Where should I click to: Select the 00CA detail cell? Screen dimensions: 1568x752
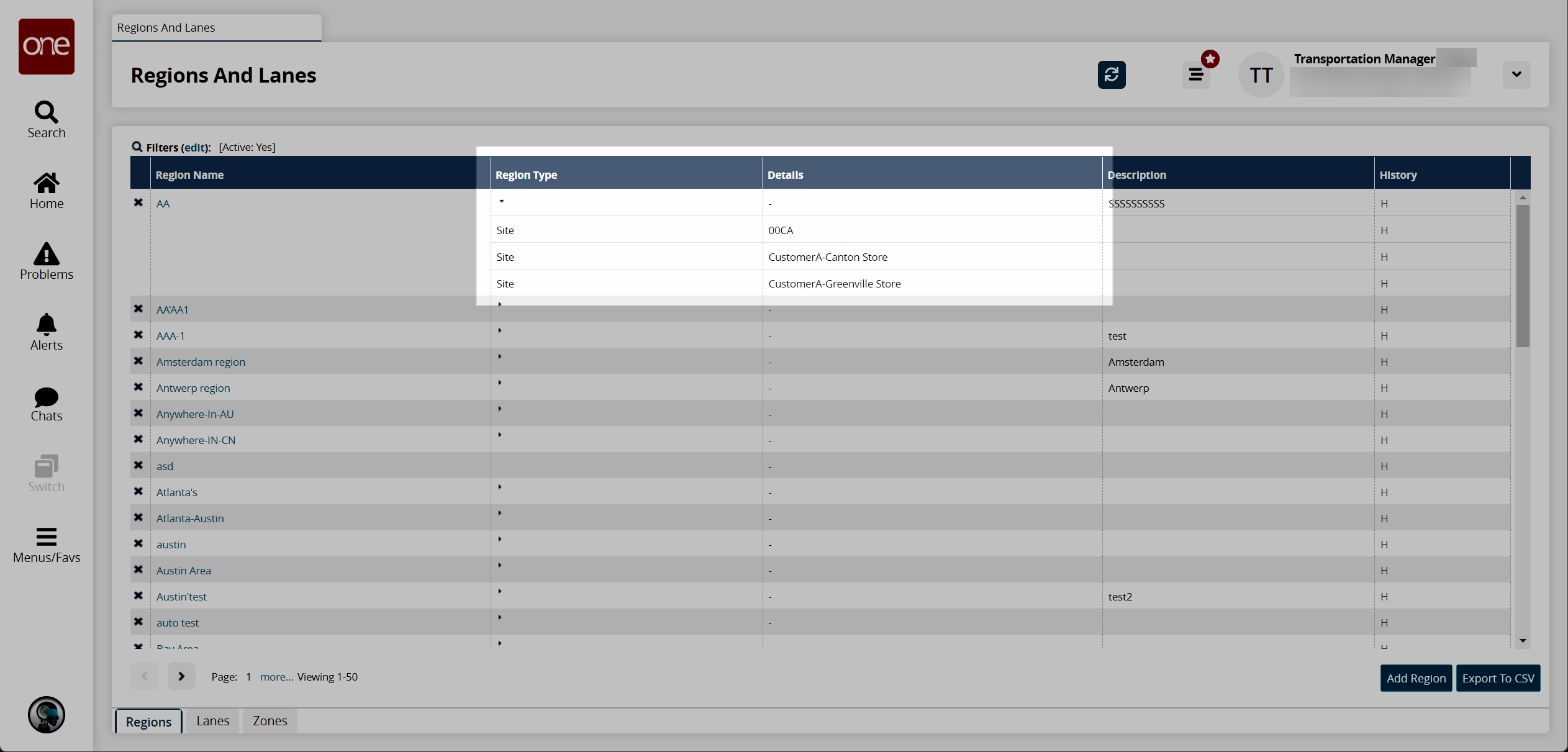932,230
